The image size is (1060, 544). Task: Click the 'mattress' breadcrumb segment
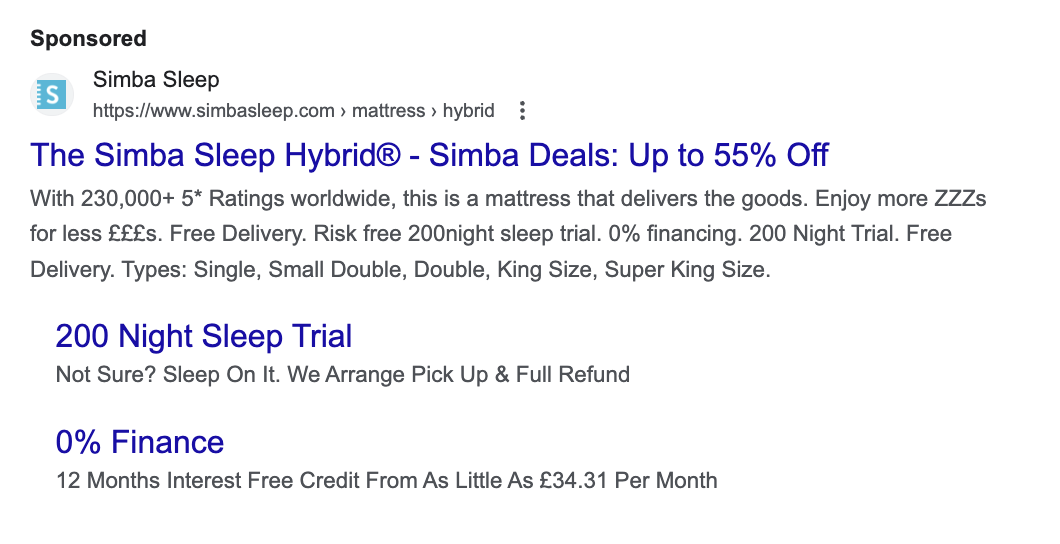pyautogui.click(x=388, y=111)
